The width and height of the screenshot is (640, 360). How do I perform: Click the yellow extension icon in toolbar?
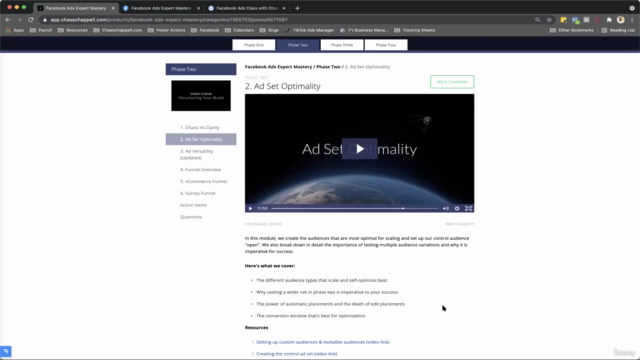[x=564, y=20]
